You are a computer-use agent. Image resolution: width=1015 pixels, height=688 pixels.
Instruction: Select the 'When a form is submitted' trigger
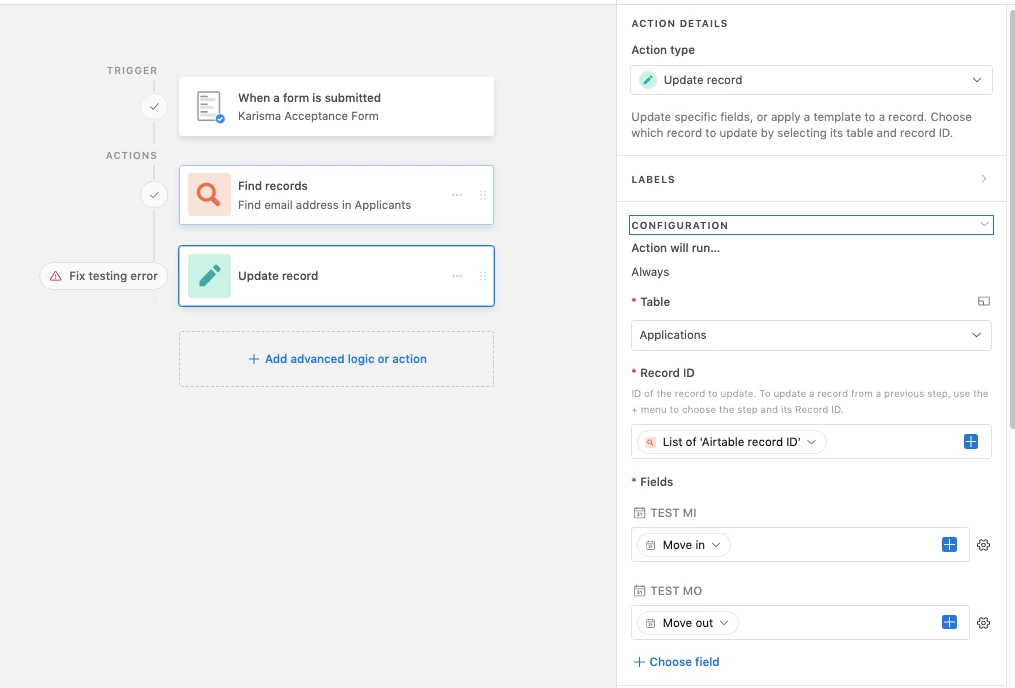336,107
